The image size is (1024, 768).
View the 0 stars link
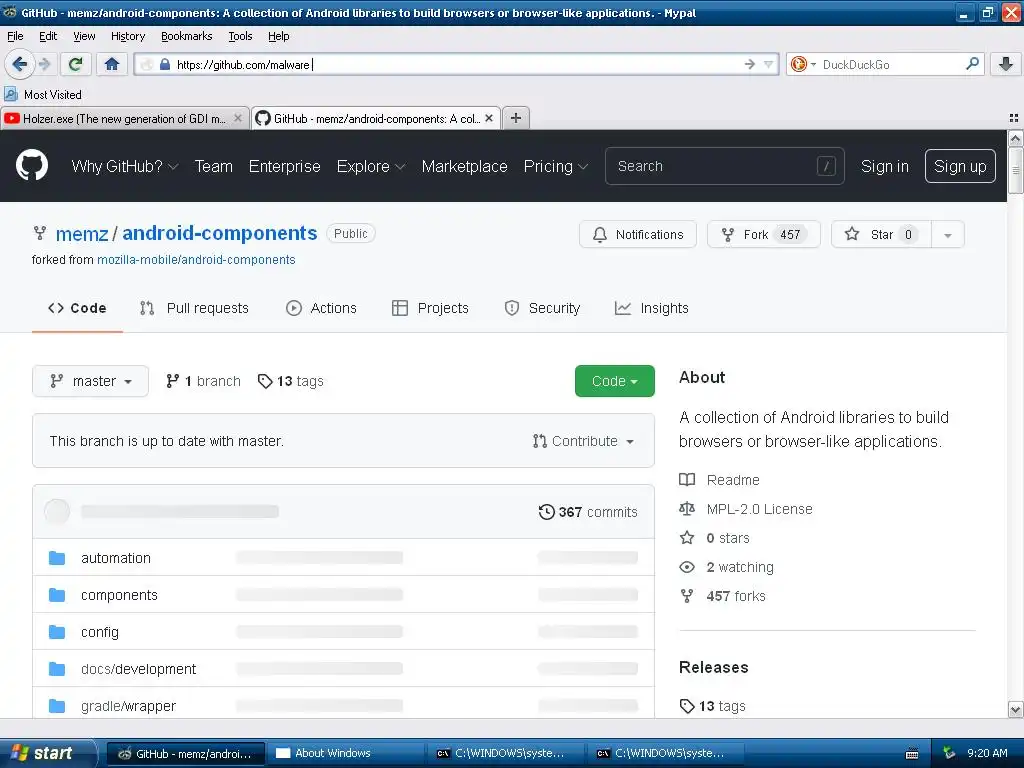pyautogui.click(x=714, y=538)
